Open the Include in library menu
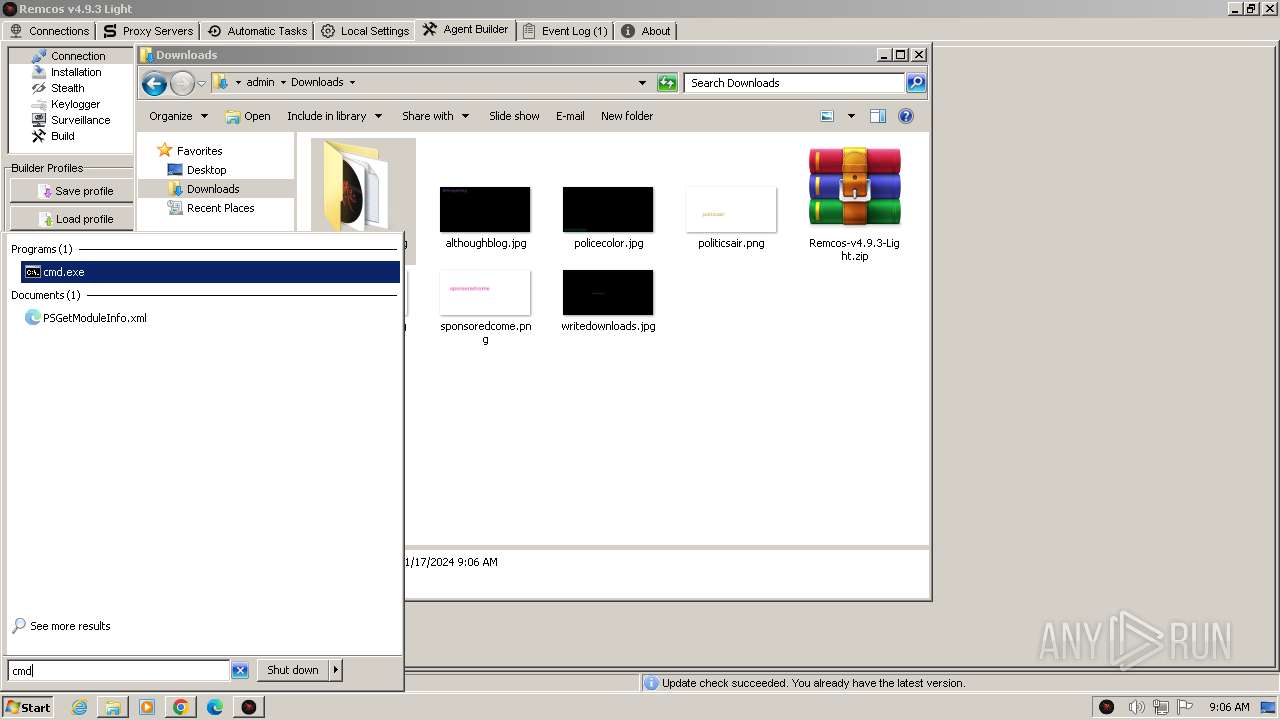 click(334, 116)
